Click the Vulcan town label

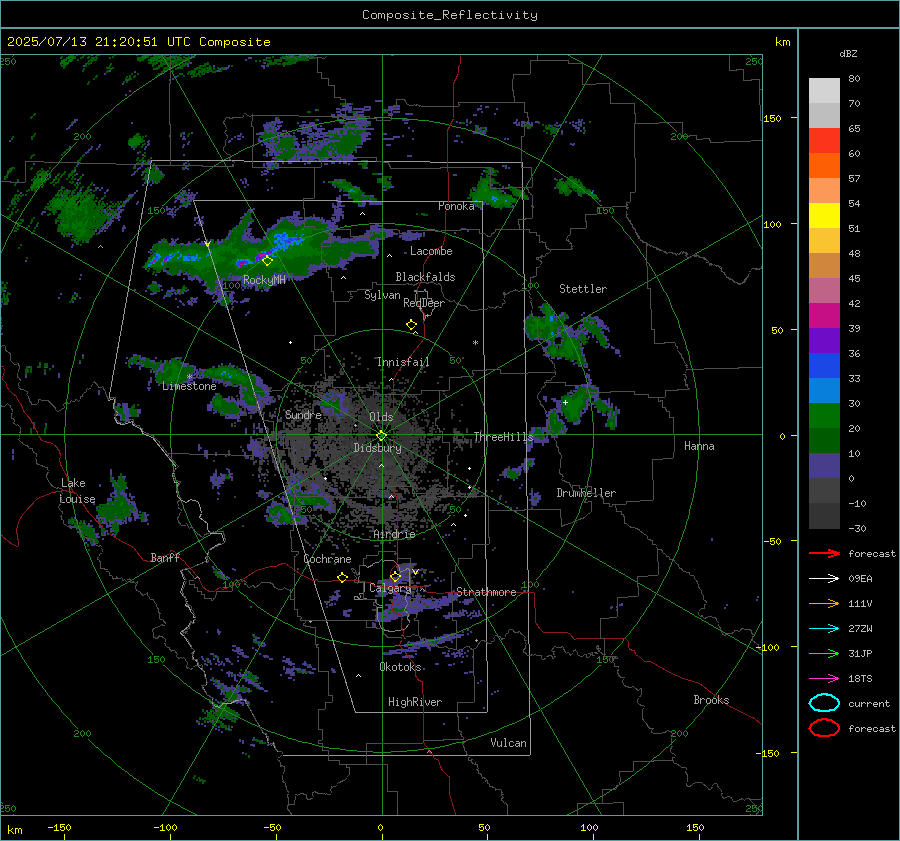point(508,743)
